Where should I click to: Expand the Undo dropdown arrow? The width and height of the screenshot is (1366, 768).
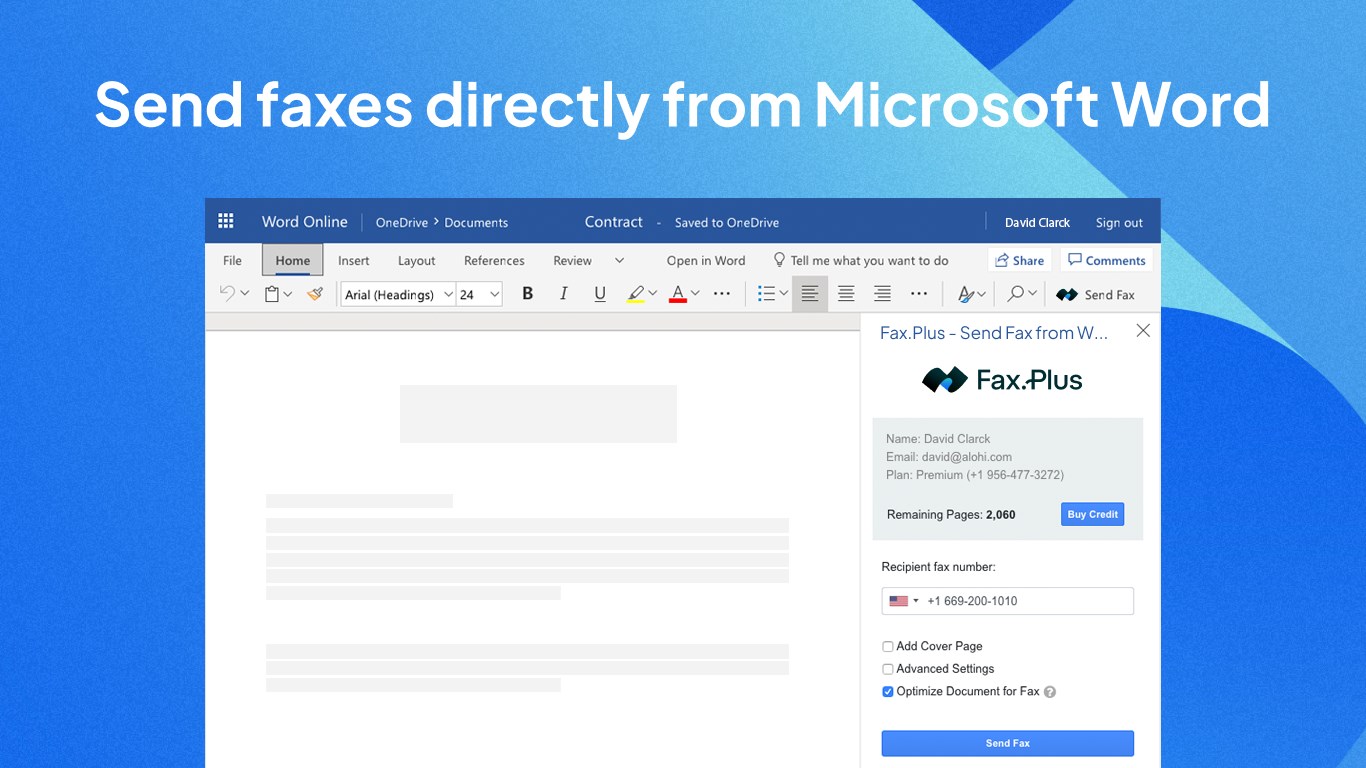[x=245, y=294]
